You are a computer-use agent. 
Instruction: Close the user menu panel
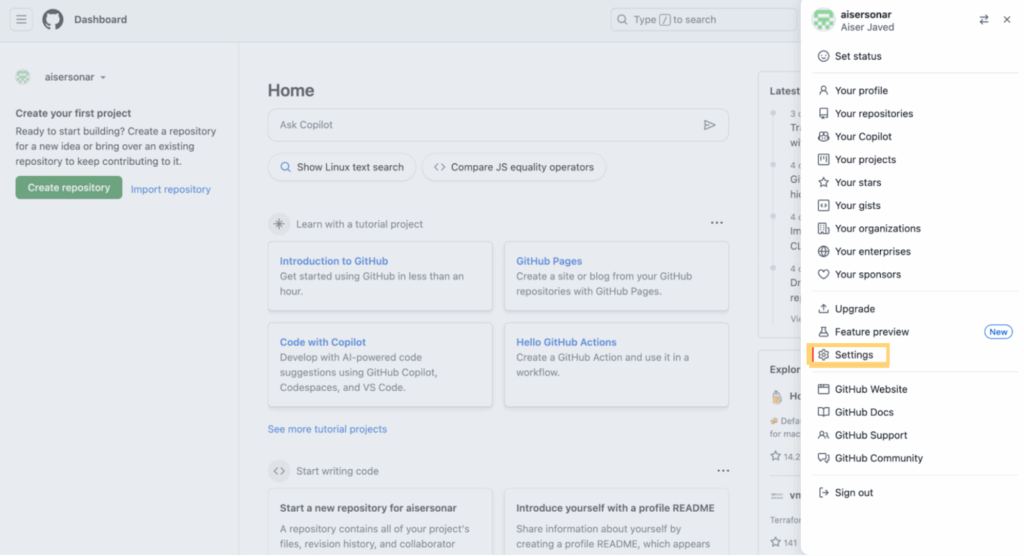tap(1007, 20)
